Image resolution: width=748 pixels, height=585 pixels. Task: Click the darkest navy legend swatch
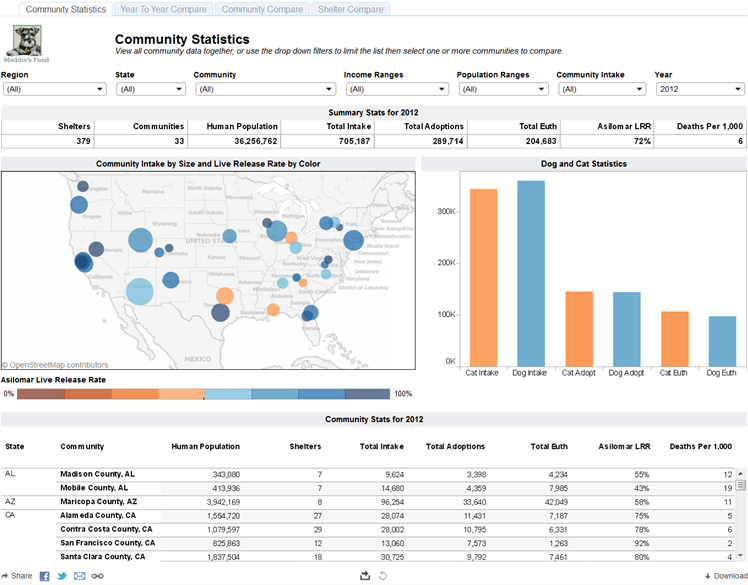pyautogui.click(x=367, y=394)
